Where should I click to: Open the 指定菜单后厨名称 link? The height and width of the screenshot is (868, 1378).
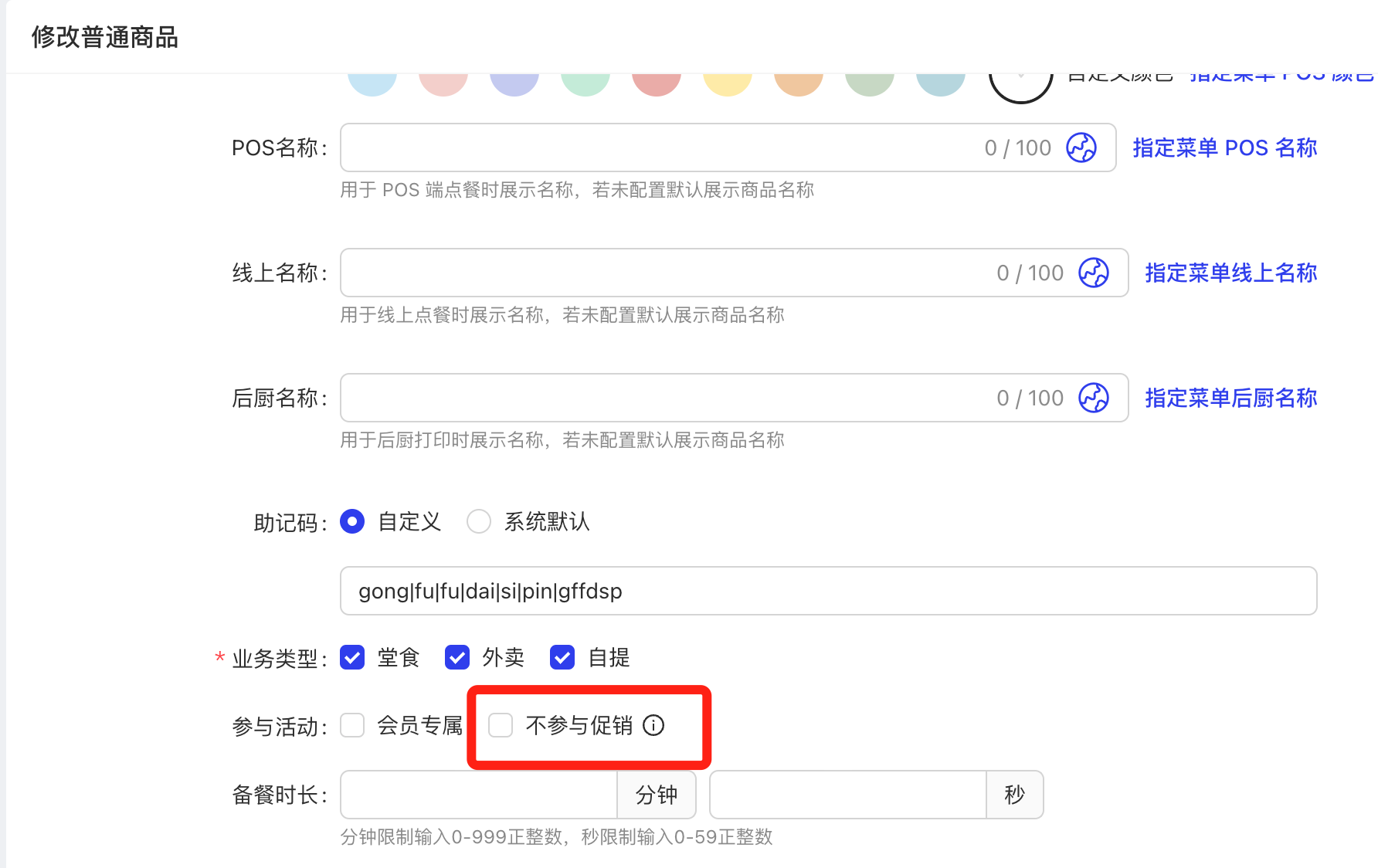[1230, 398]
